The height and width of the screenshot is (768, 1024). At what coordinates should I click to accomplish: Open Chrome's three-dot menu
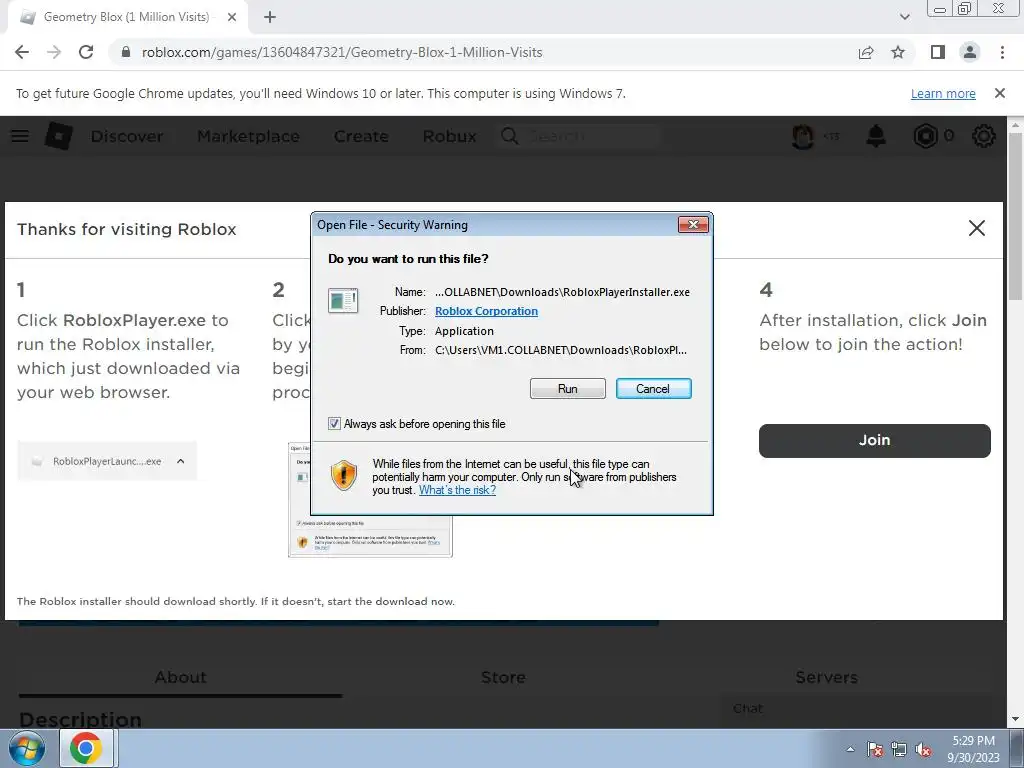[1002, 52]
